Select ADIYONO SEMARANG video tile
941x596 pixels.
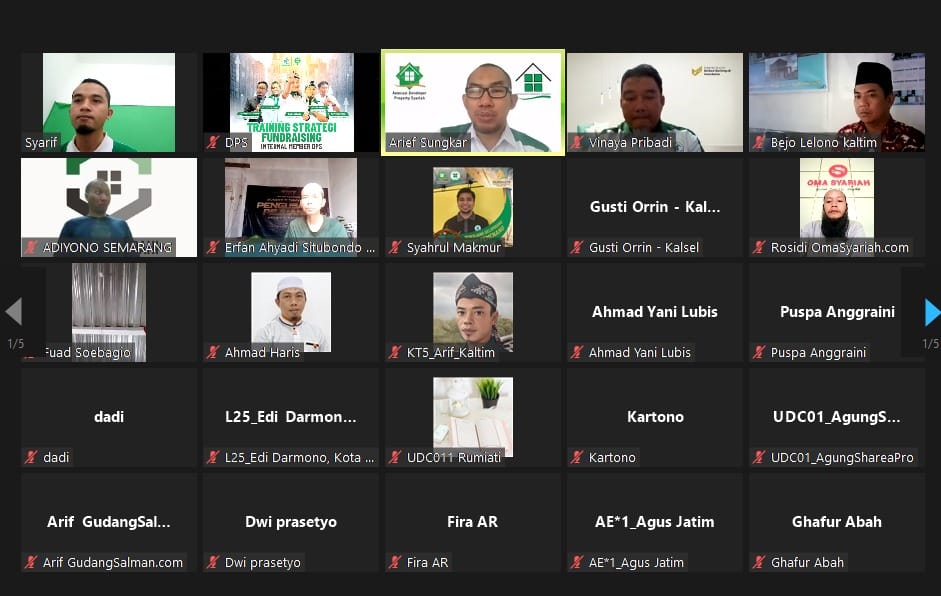109,208
